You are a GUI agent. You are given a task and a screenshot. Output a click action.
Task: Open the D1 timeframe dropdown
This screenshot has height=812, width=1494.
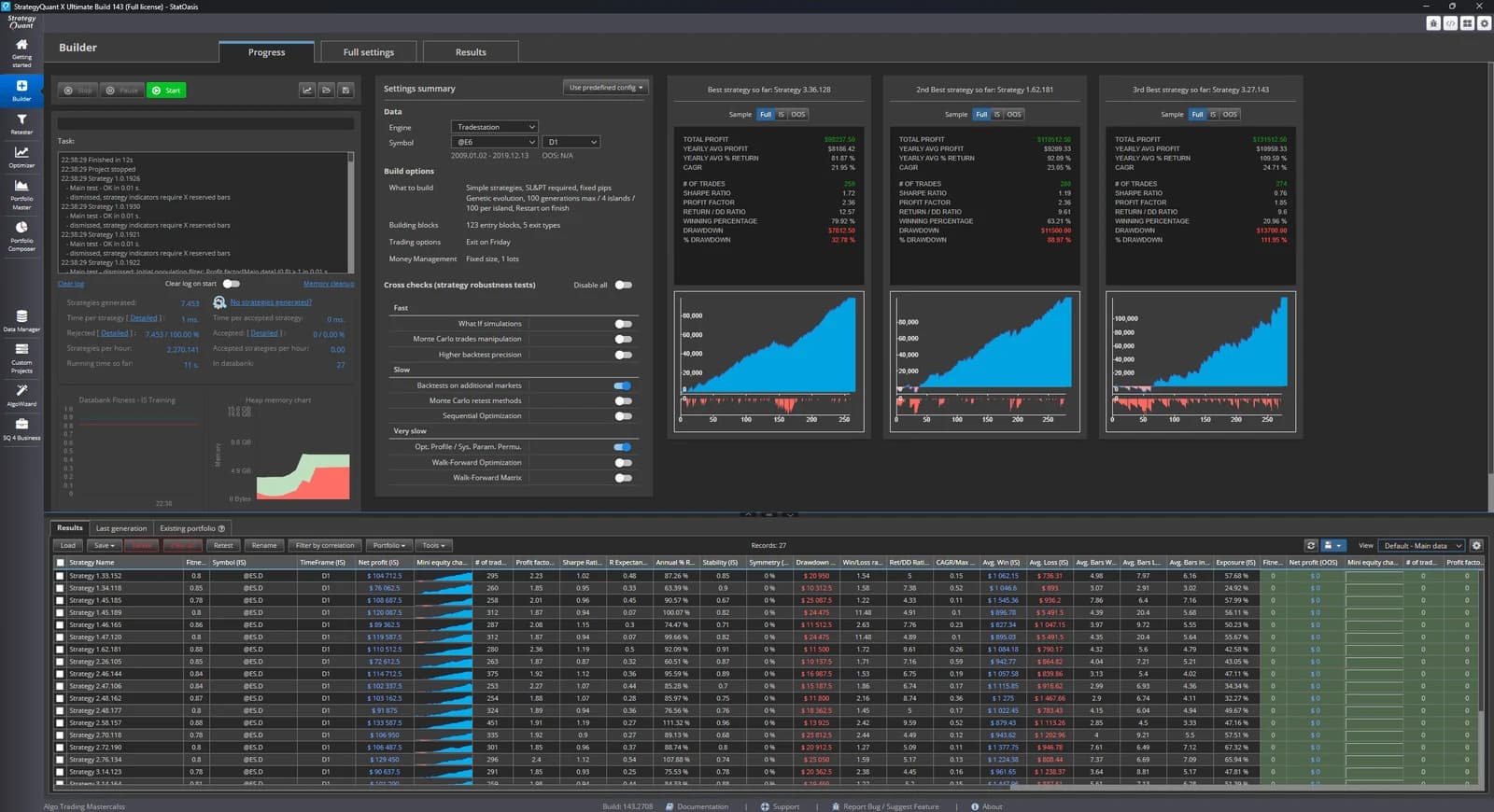pyautogui.click(x=571, y=142)
